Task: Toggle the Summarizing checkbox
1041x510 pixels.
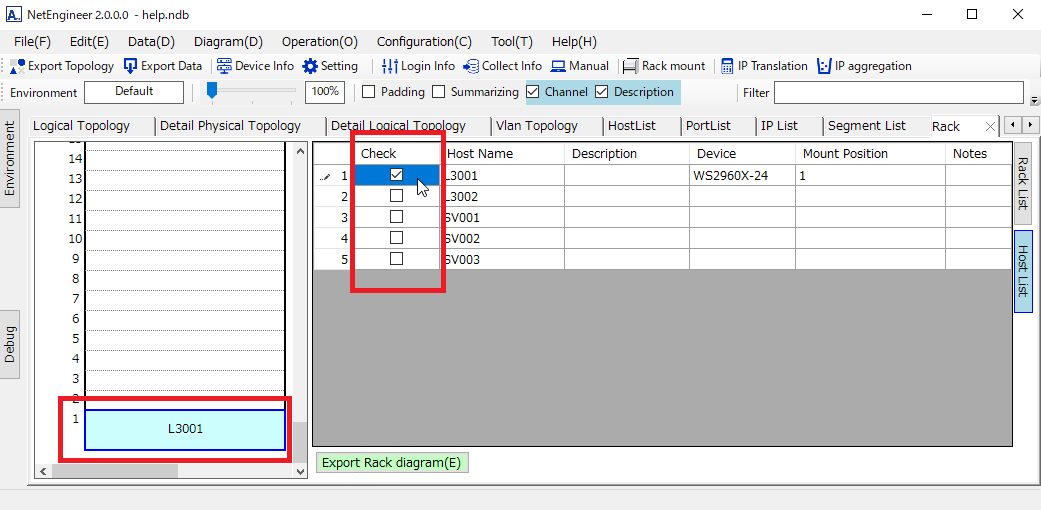Action: point(438,92)
